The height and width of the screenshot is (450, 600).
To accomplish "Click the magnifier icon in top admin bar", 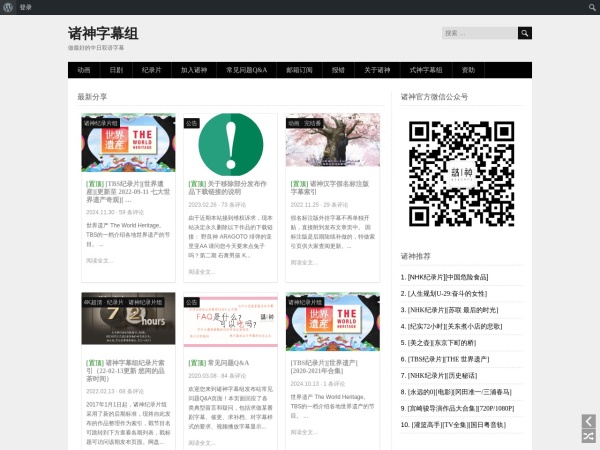I will coord(591,7).
